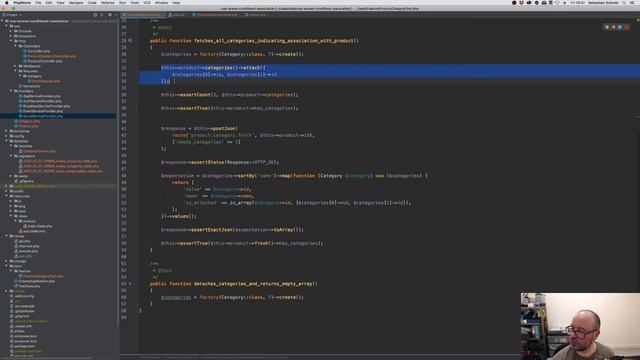Collapse the routes folder

(7, 236)
